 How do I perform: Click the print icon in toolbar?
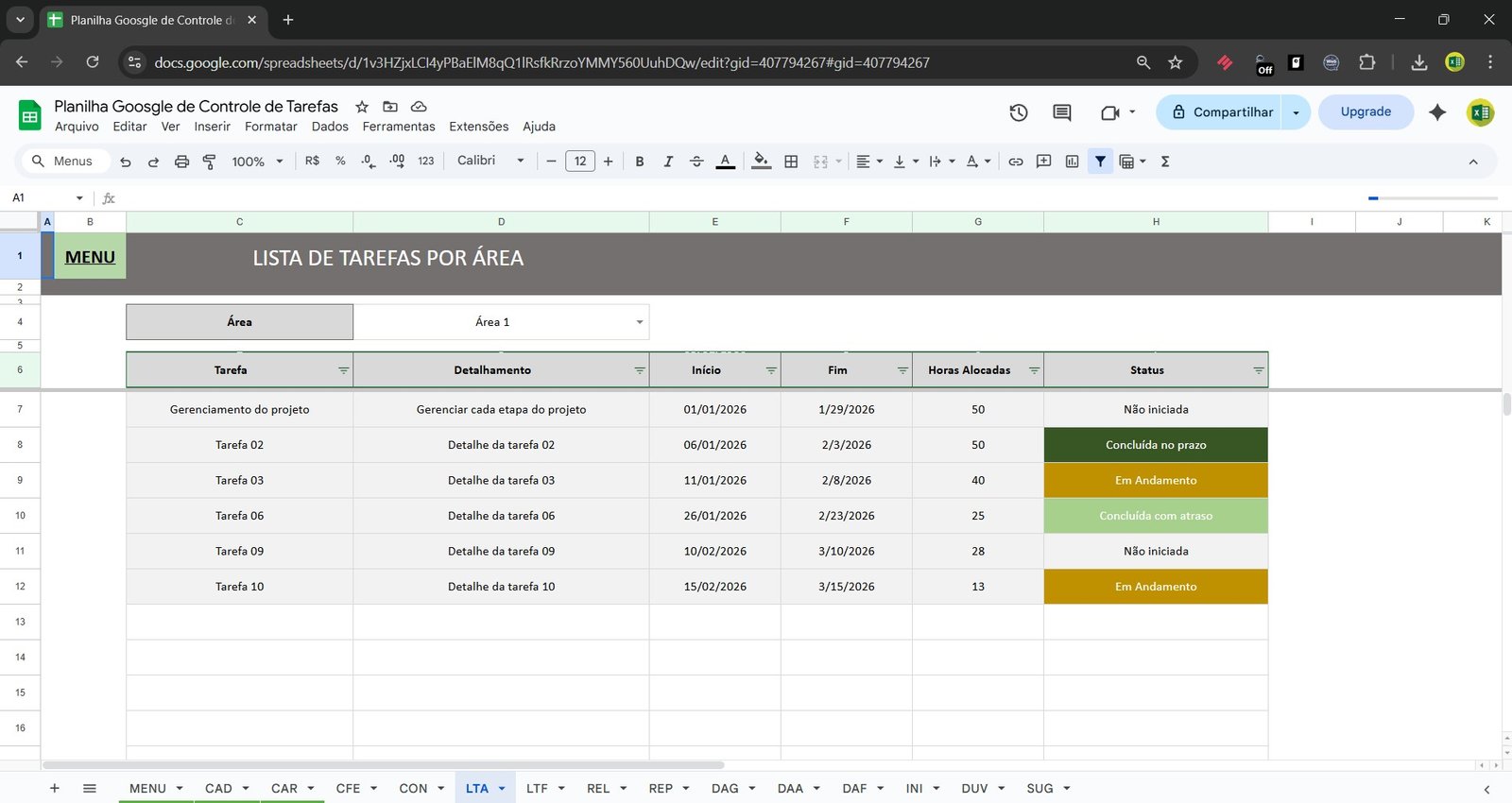tap(181, 162)
